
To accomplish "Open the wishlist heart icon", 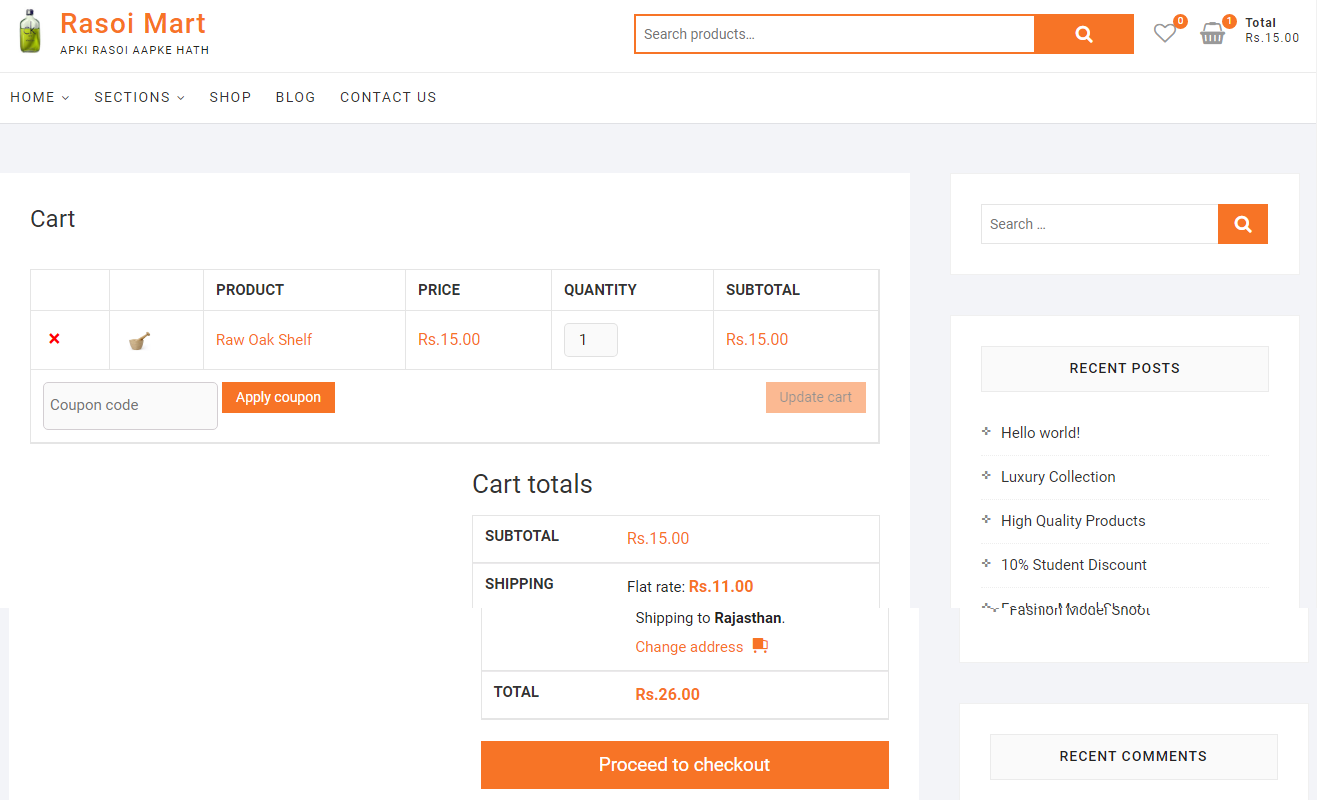I will tap(1165, 34).
